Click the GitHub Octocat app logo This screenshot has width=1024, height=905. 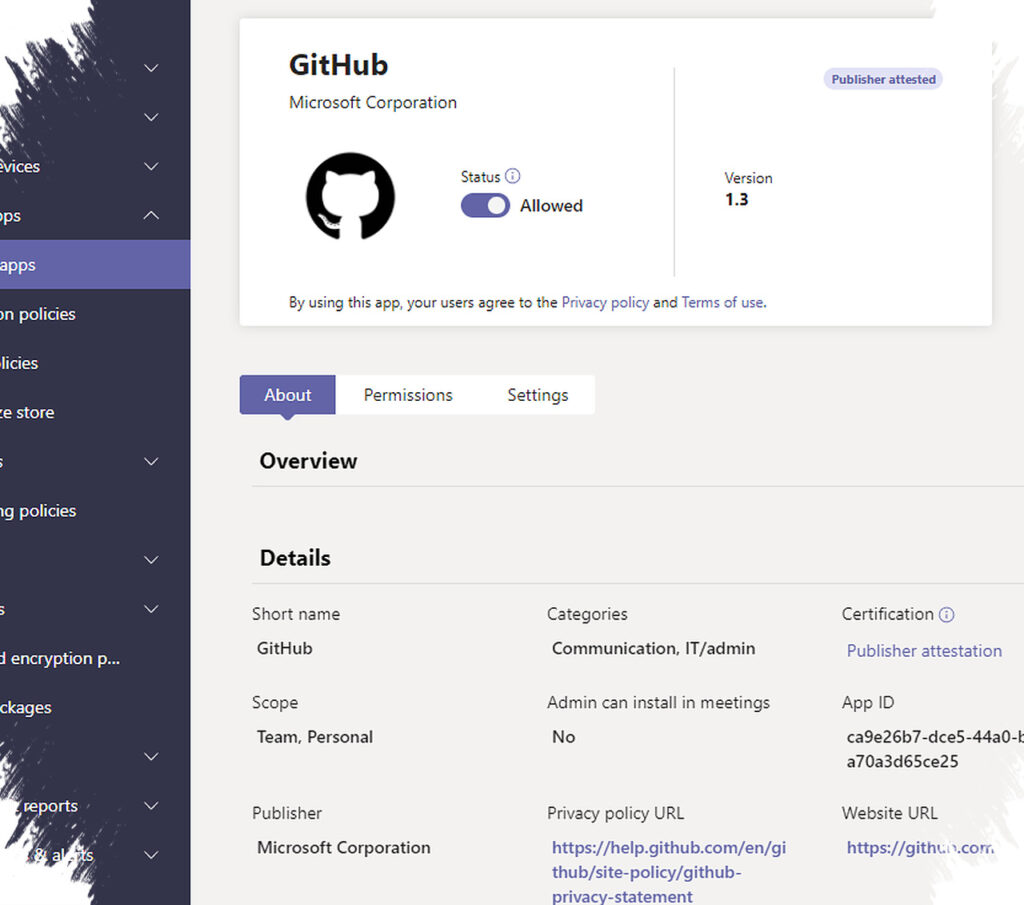click(x=350, y=196)
